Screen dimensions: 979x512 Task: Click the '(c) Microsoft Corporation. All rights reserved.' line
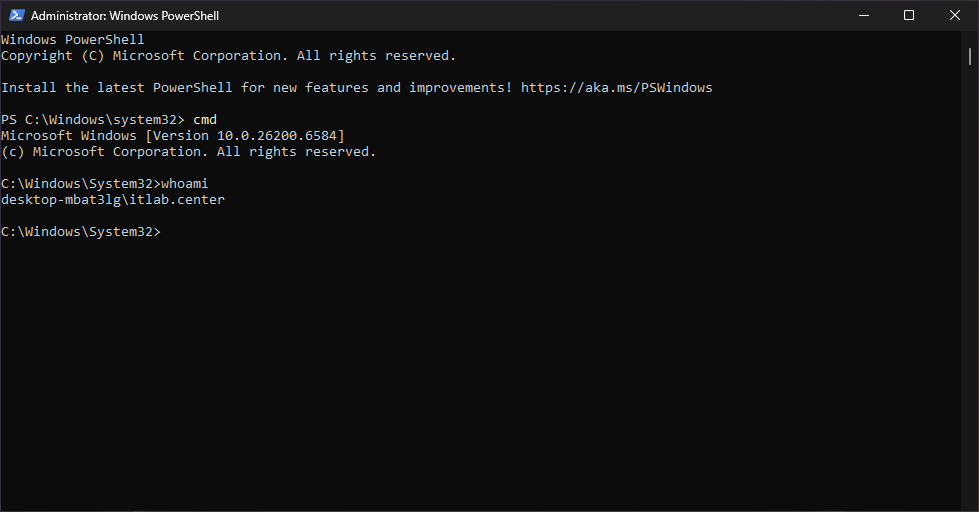188,152
